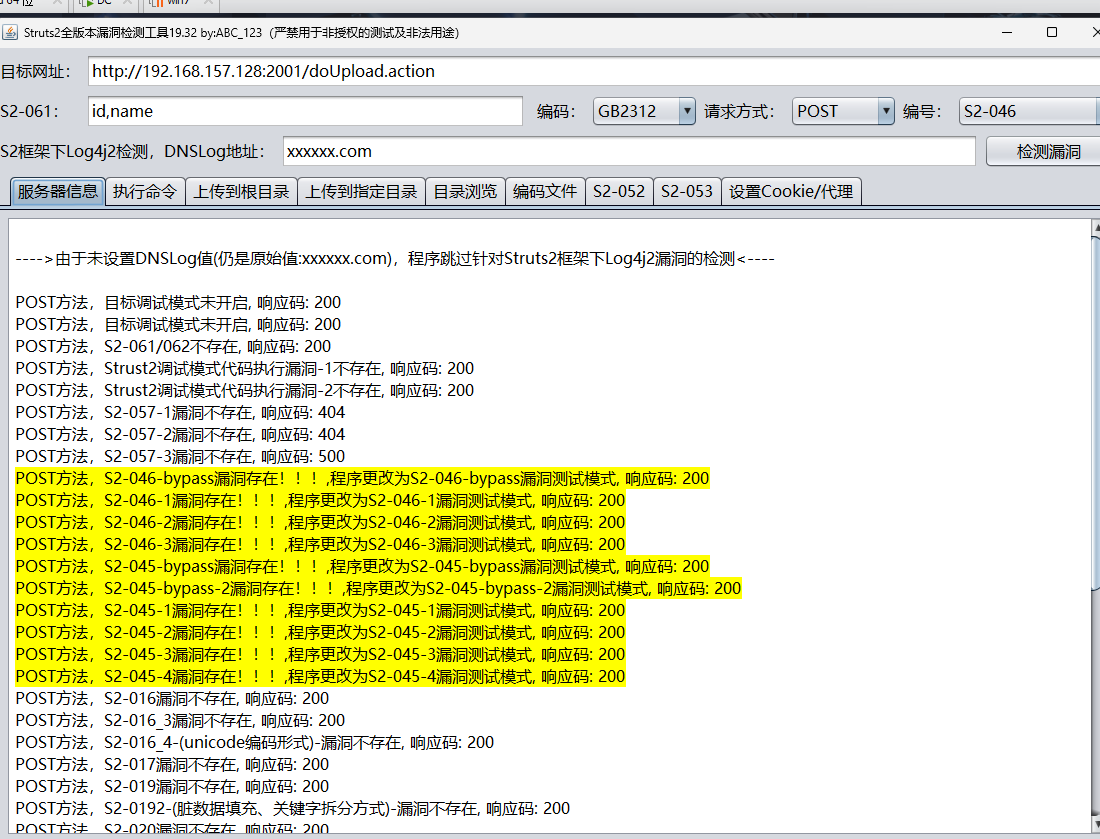Open the POST request method dropdown
The width and height of the screenshot is (1100, 839).
(843, 111)
